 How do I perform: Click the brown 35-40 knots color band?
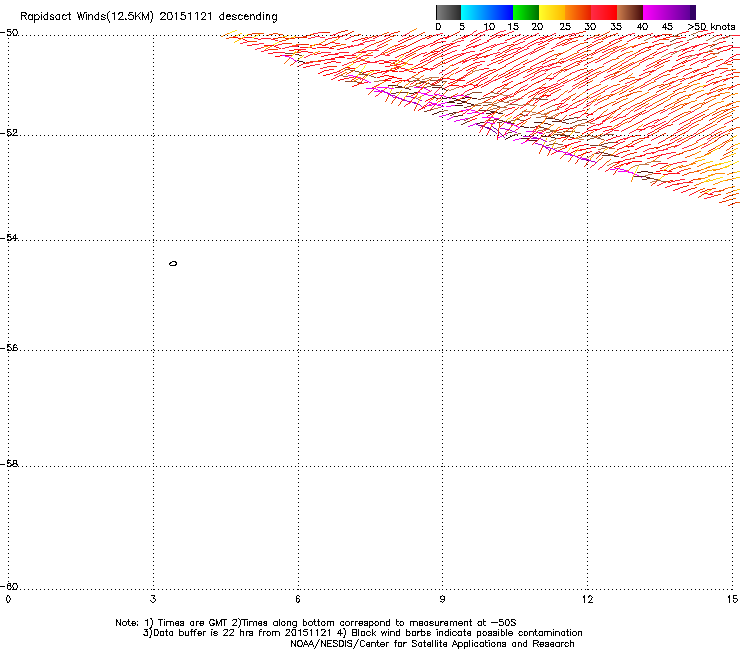(630, 12)
